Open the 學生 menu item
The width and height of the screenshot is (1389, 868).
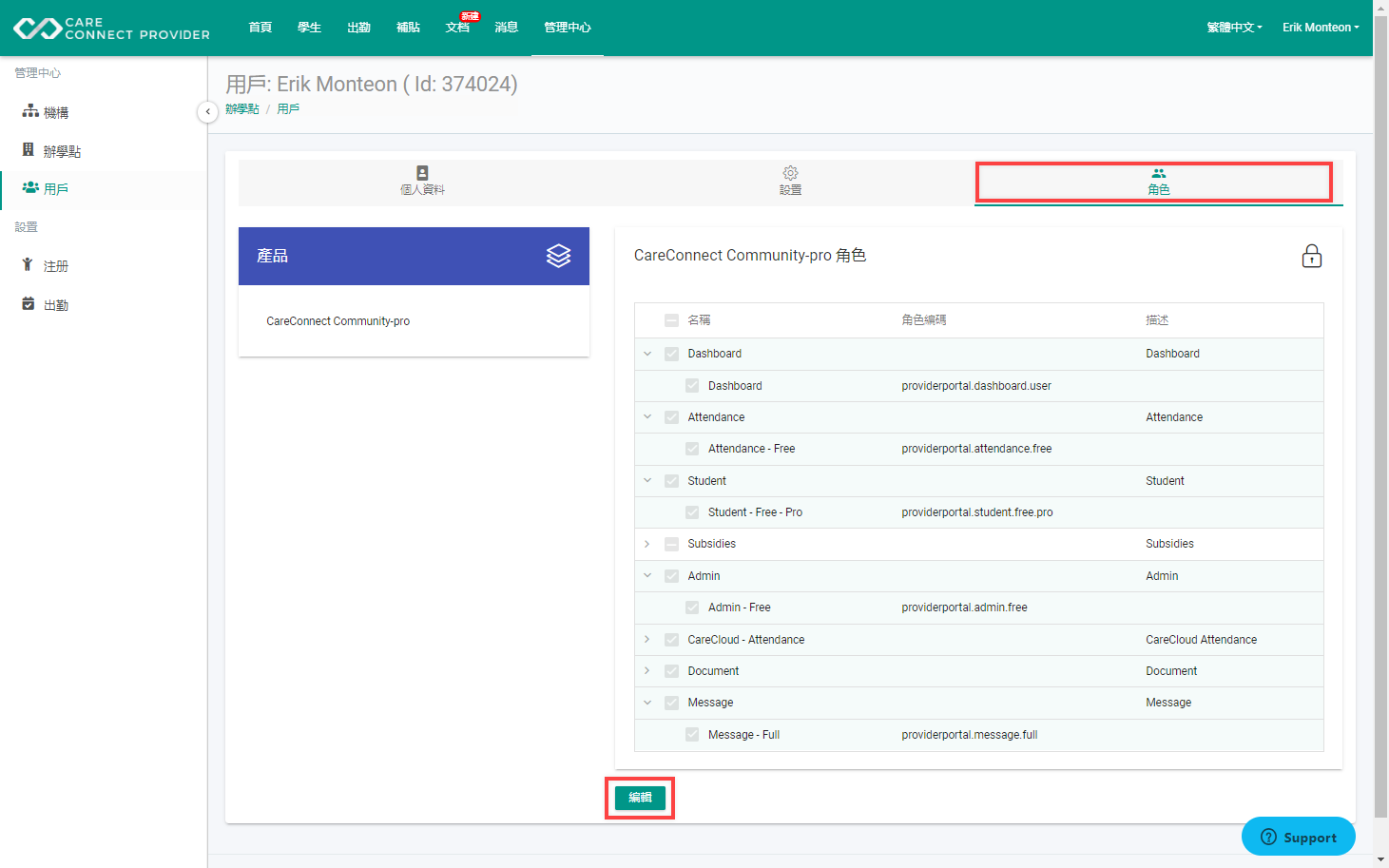point(309,28)
